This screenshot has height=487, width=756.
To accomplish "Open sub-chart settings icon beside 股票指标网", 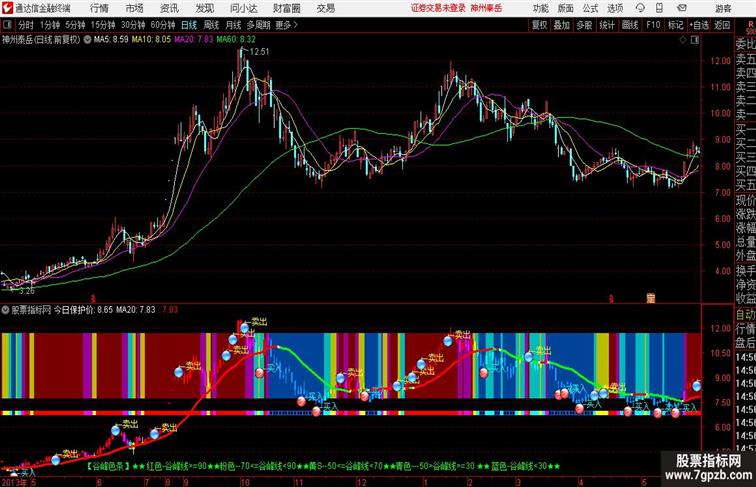I will 5,310.
